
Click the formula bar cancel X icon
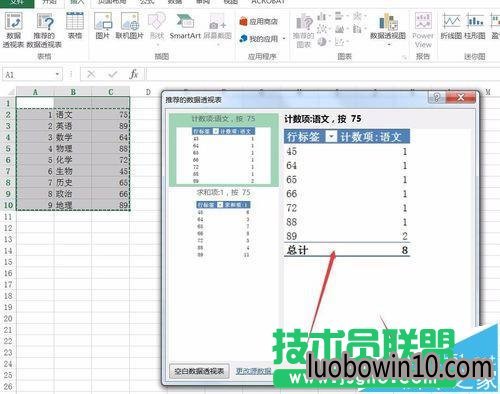pyautogui.click(x=91, y=74)
